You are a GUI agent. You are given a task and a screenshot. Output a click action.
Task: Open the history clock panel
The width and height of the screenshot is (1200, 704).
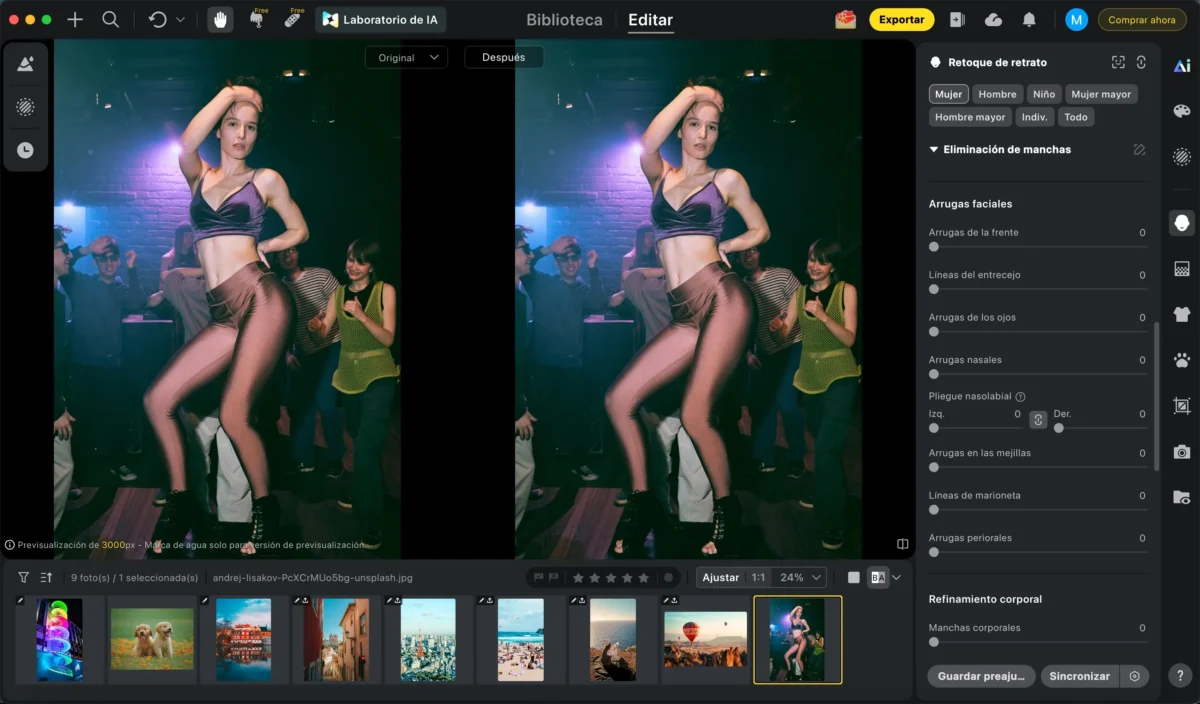click(25, 150)
